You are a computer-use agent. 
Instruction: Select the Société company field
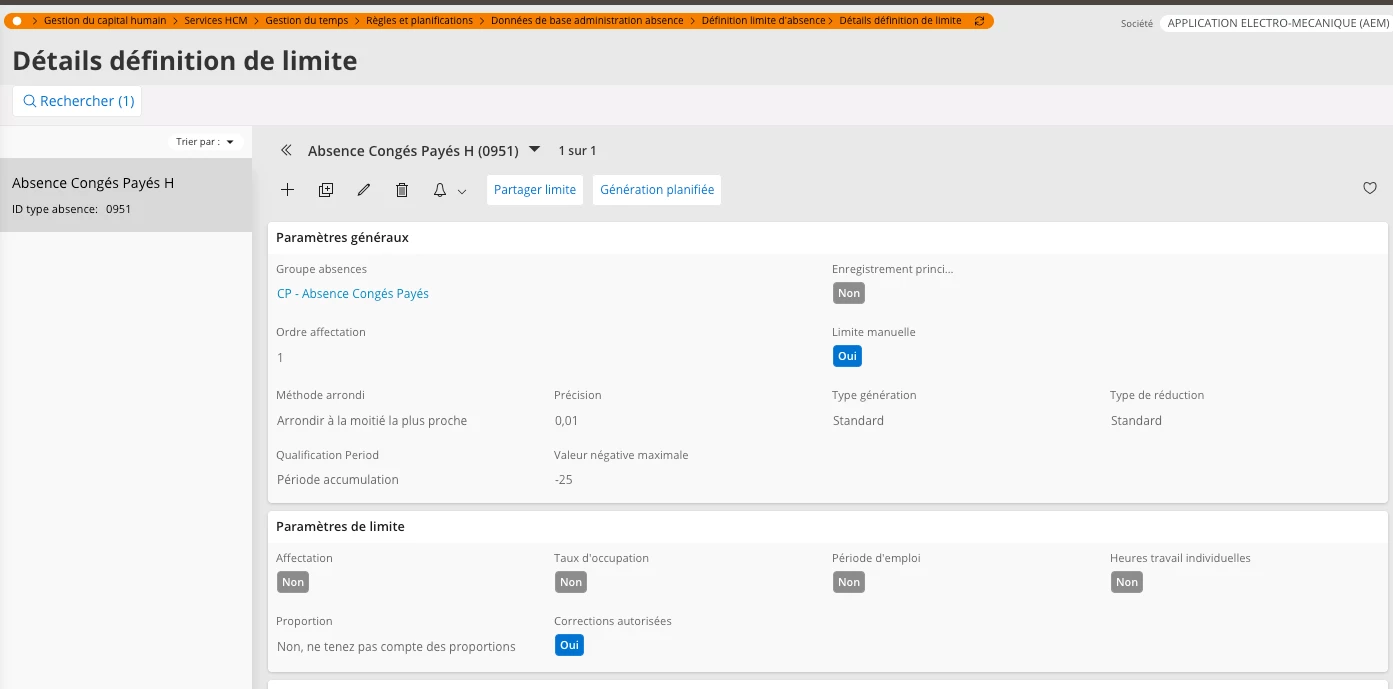click(x=1275, y=23)
